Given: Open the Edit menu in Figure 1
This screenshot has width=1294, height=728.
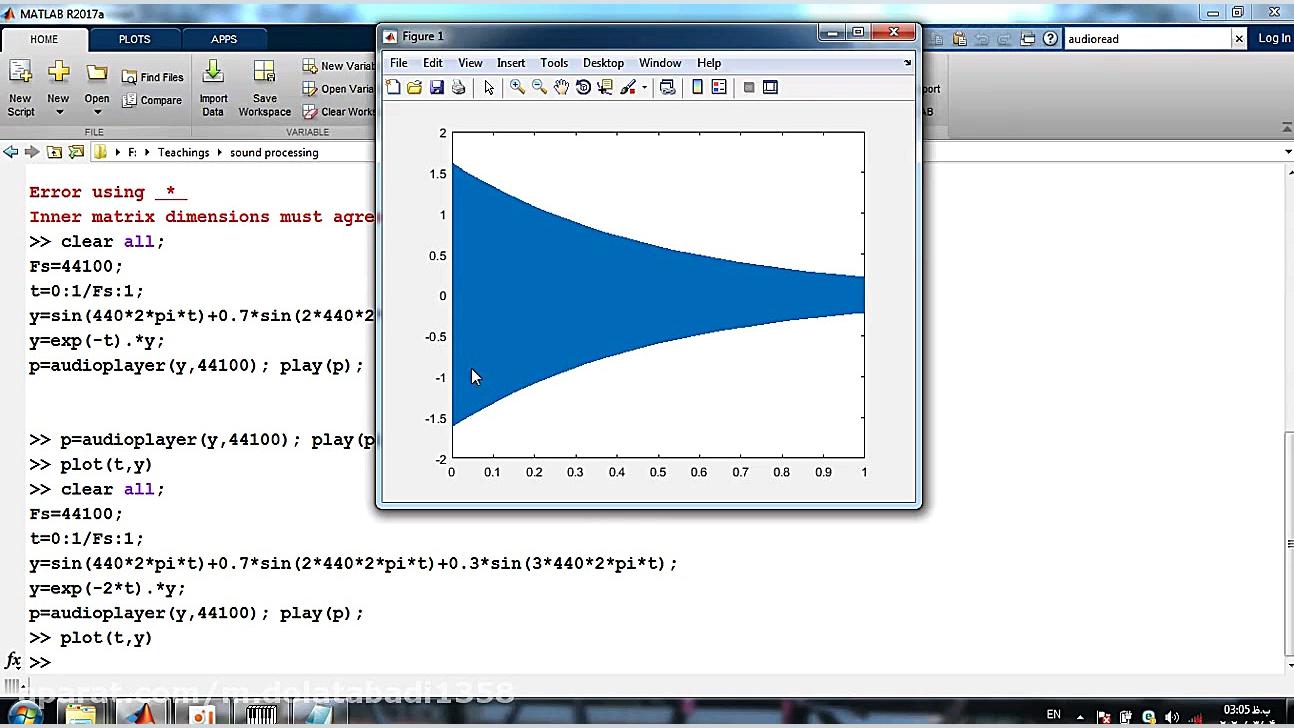Looking at the screenshot, I should [x=433, y=63].
